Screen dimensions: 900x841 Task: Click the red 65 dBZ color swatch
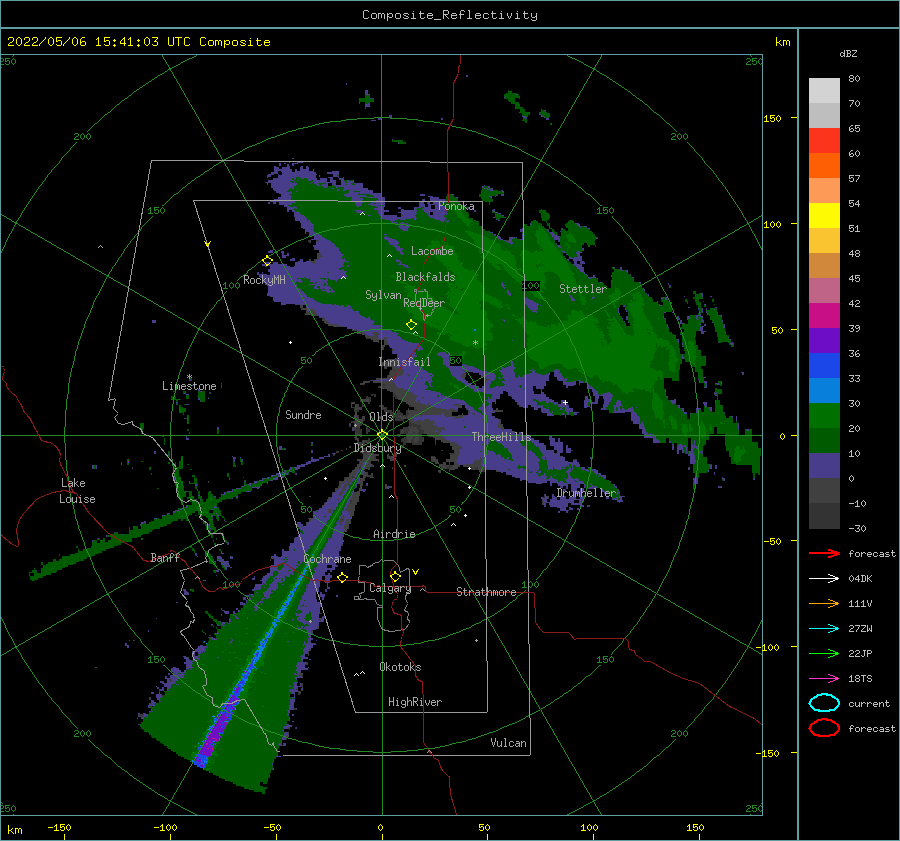tap(824, 141)
